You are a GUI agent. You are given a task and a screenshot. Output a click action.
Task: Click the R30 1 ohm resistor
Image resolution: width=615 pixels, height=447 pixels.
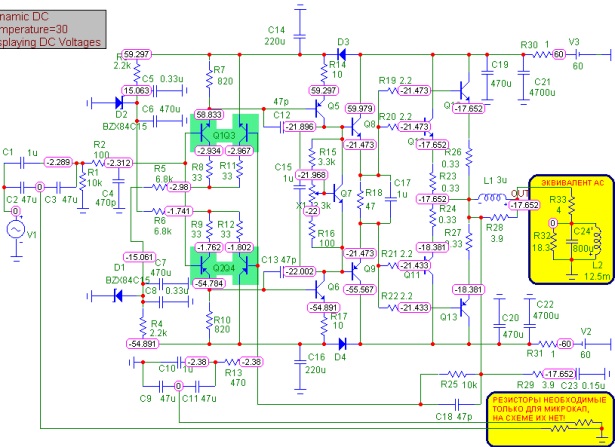(x=542, y=55)
